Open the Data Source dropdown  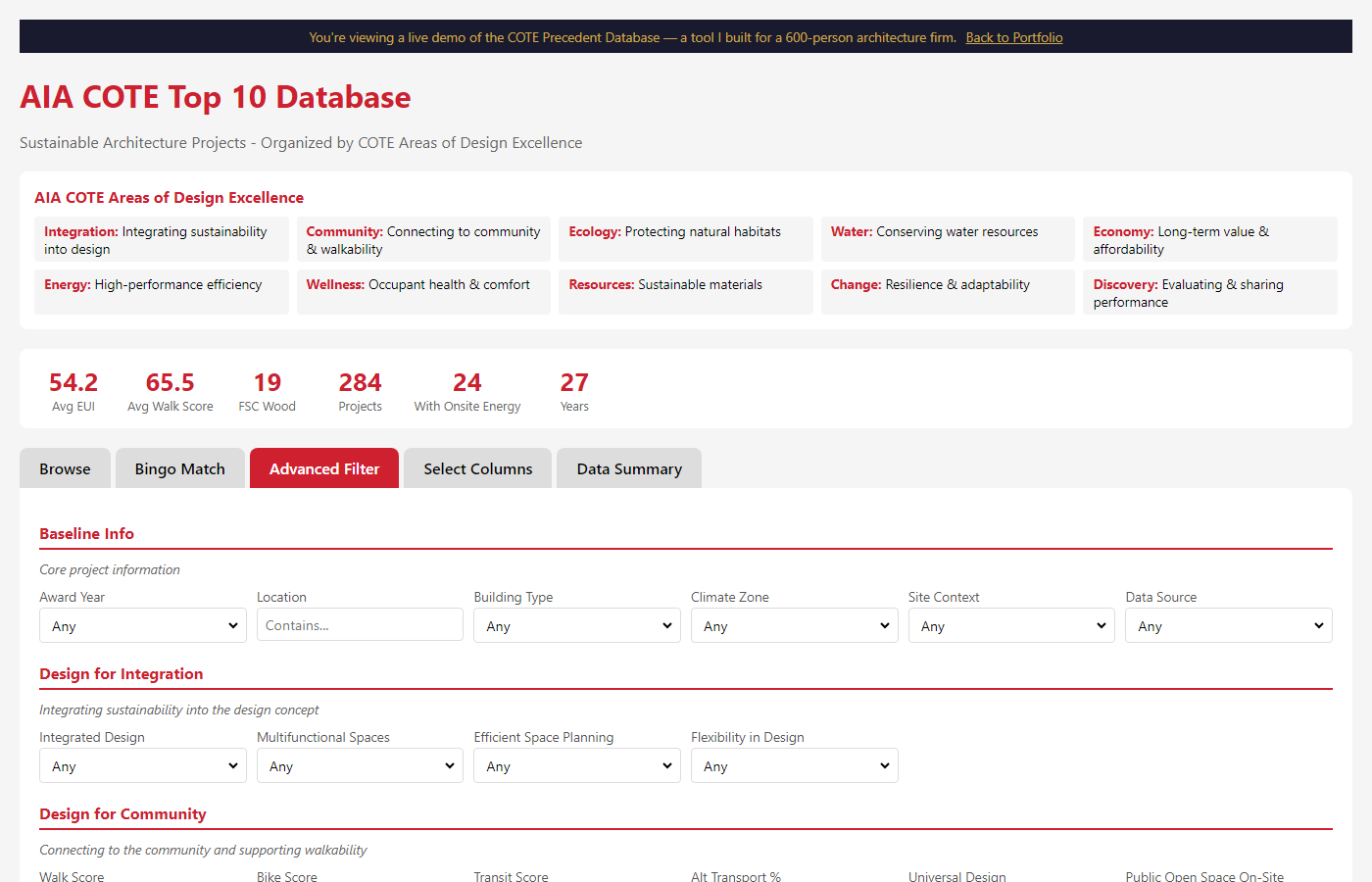[x=1229, y=625]
